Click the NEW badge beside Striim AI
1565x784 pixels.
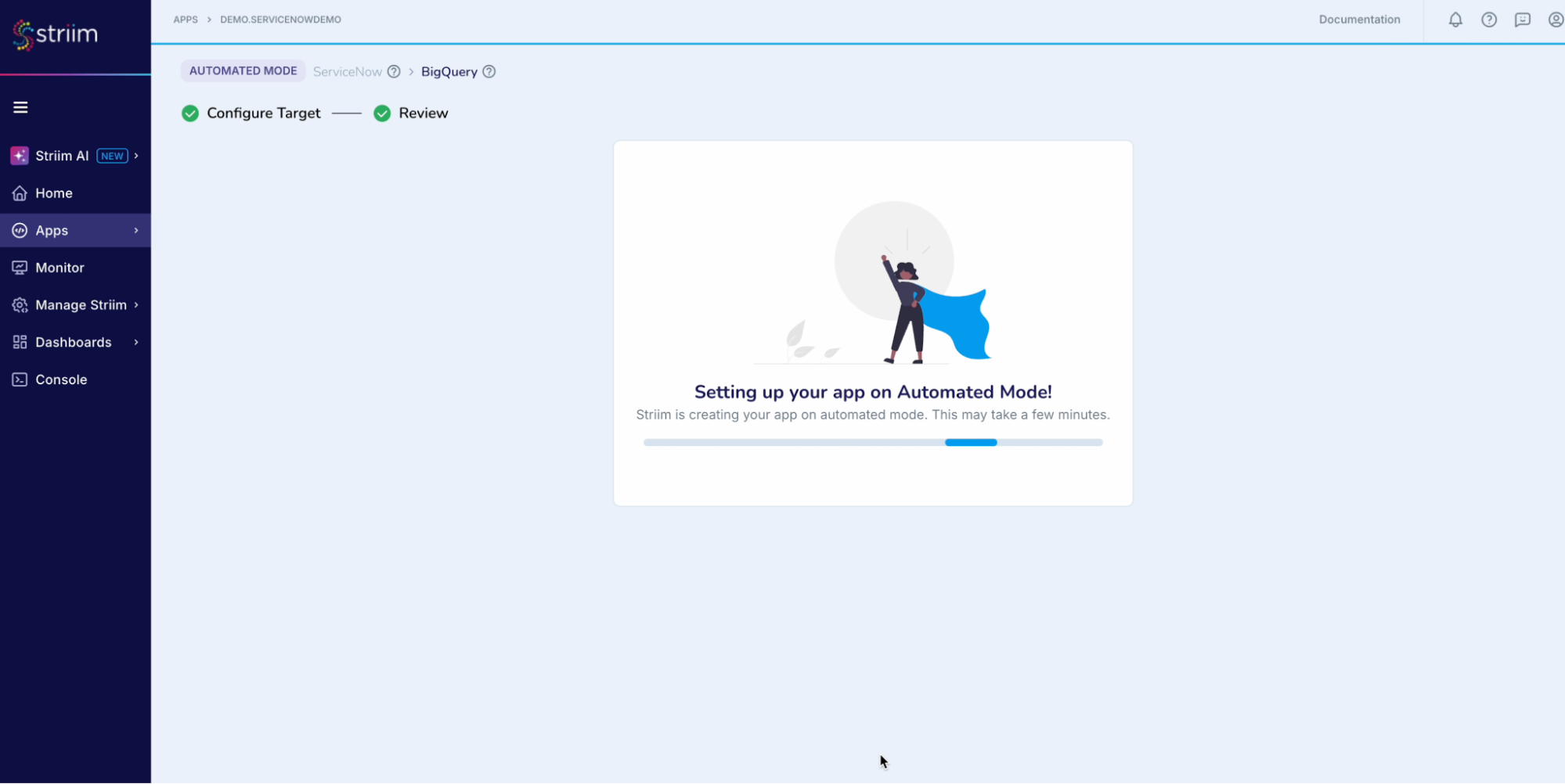click(x=112, y=156)
